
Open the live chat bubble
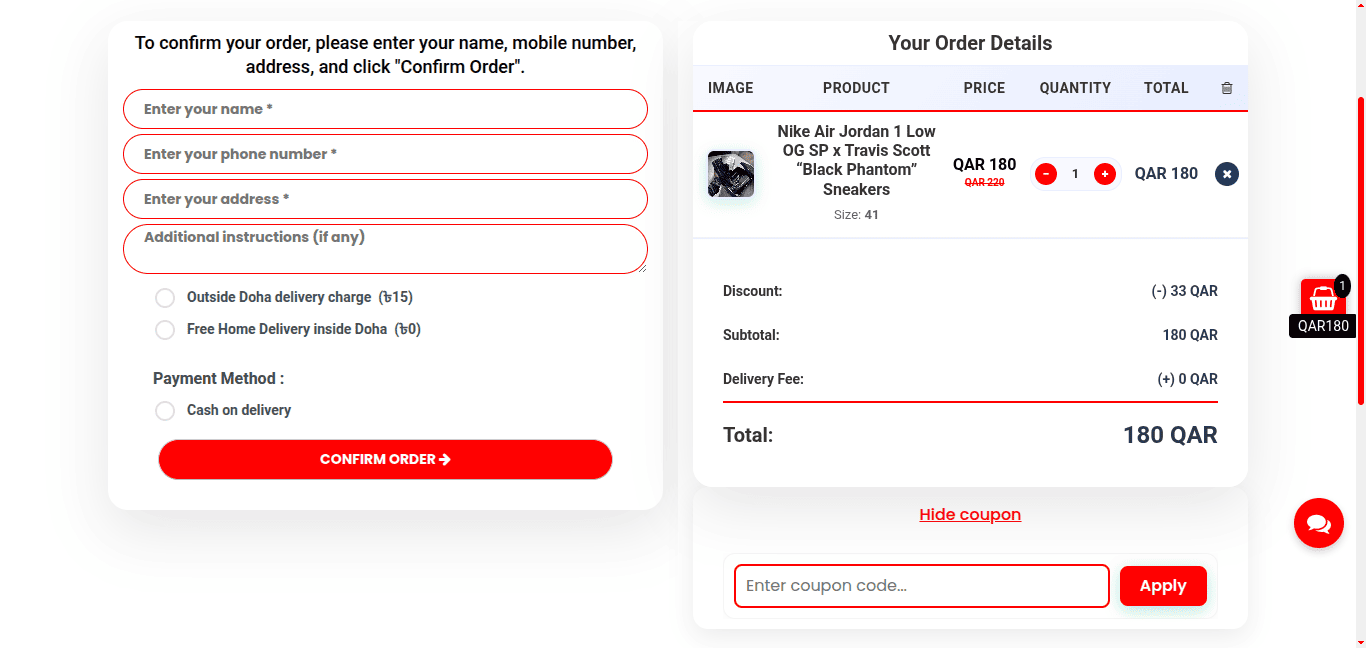click(x=1318, y=523)
